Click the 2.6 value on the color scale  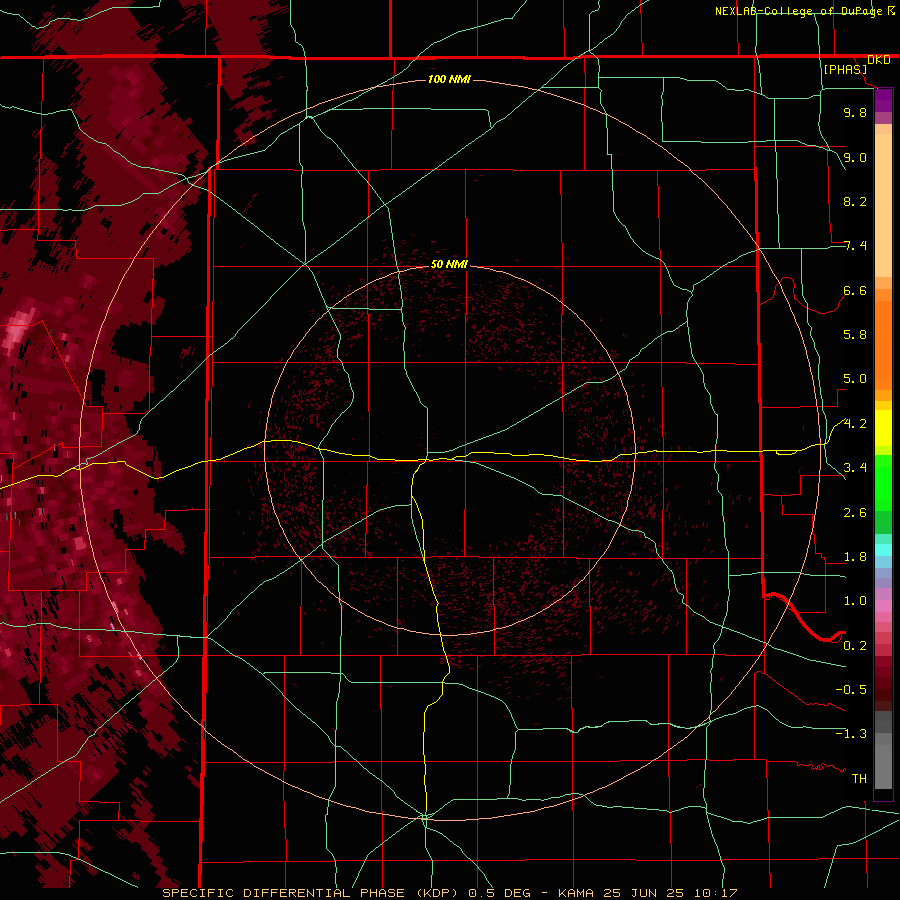[855, 513]
